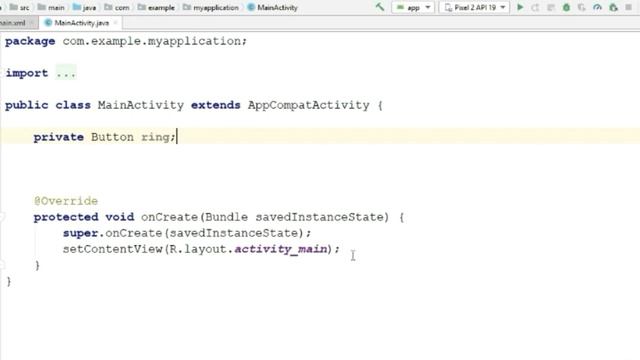Select the myapplication breadcrumb package
The width and height of the screenshot is (640, 360).
[x=211, y=7]
